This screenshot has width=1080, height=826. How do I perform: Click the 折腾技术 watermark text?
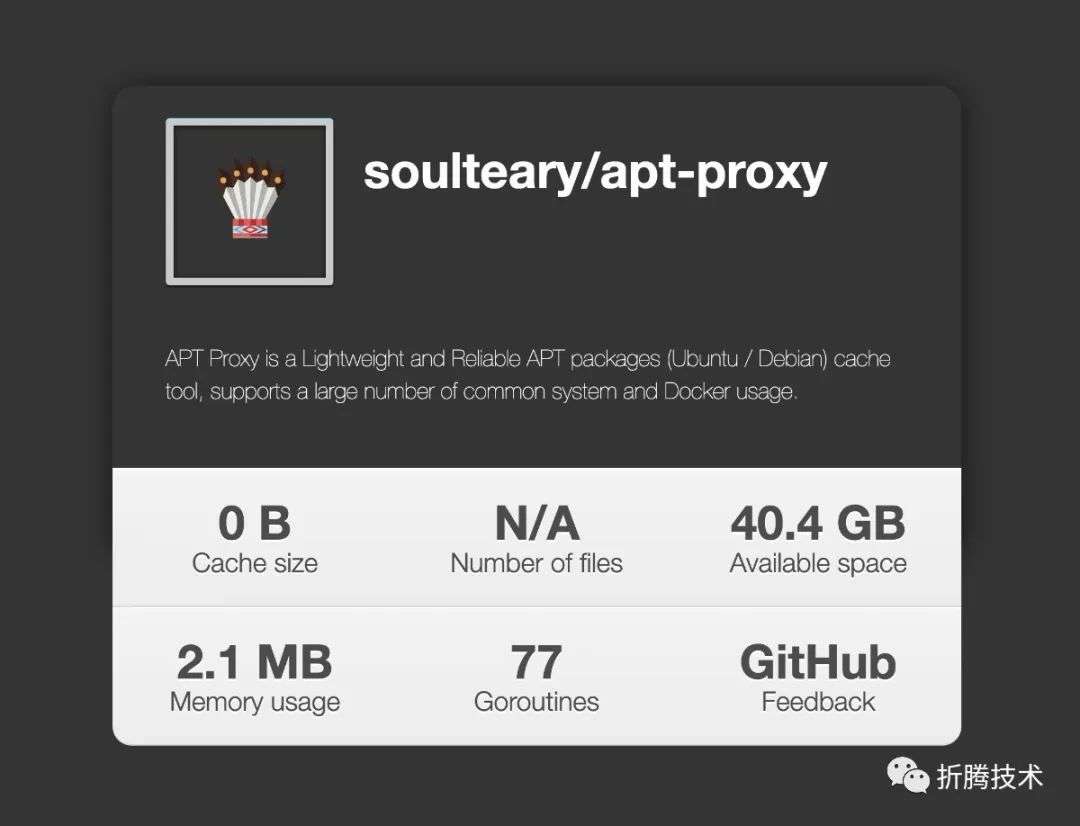(x=990, y=777)
